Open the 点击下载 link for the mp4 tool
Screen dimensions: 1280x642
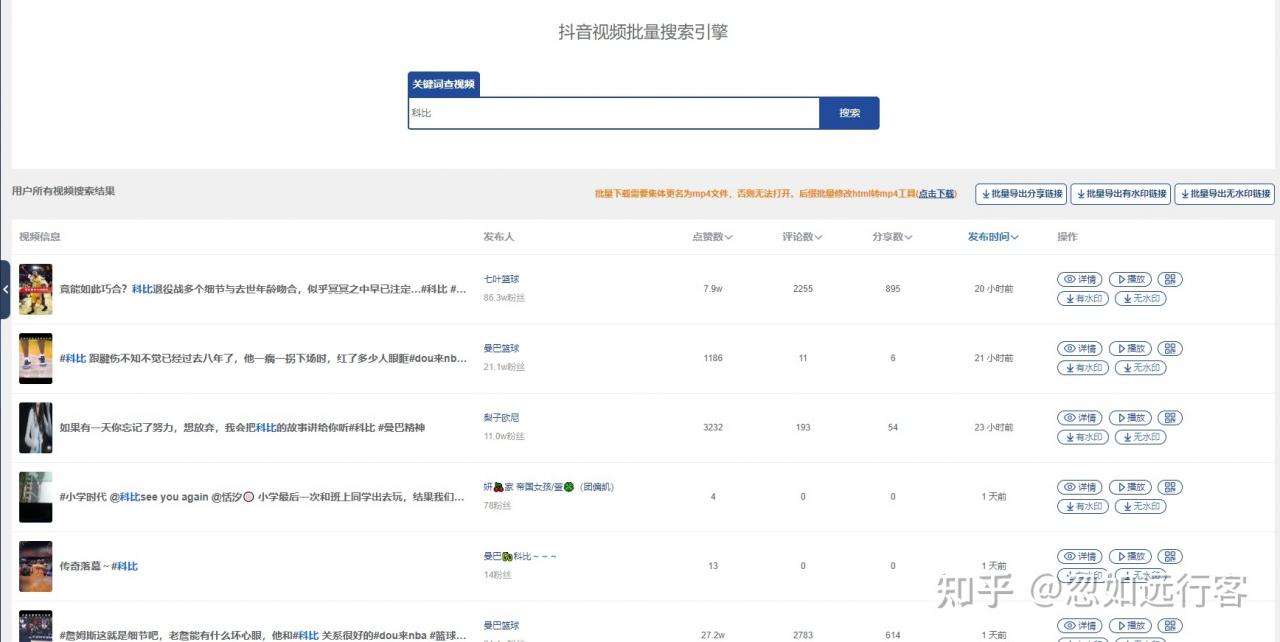click(x=936, y=194)
